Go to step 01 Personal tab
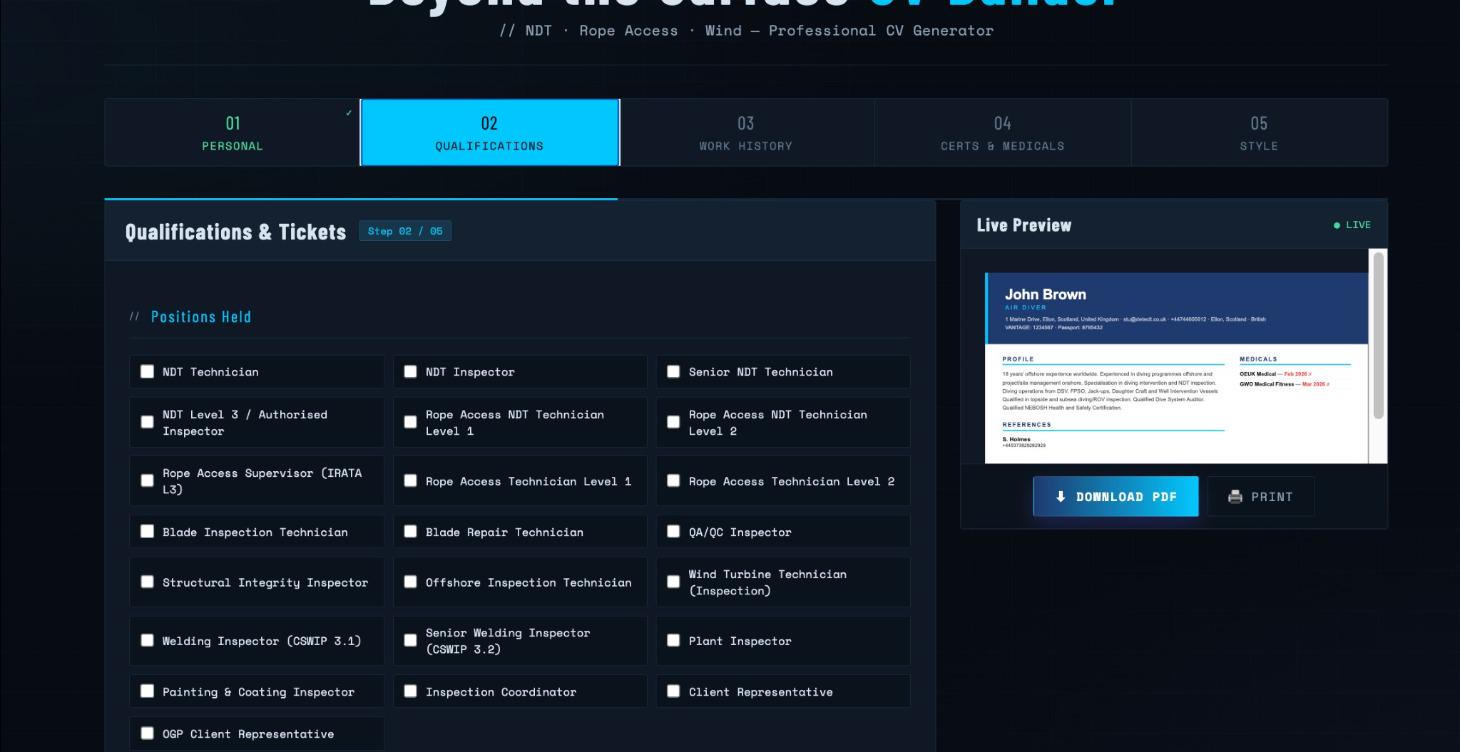1460x752 pixels. click(x=232, y=133)
